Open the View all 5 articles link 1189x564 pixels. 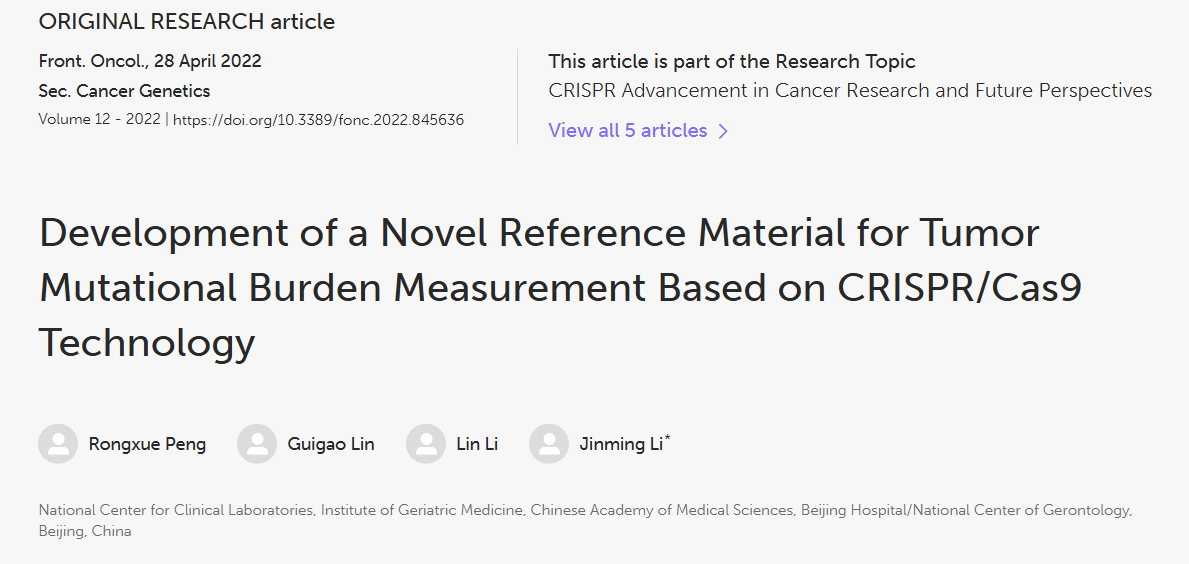[x=628, y=131]
